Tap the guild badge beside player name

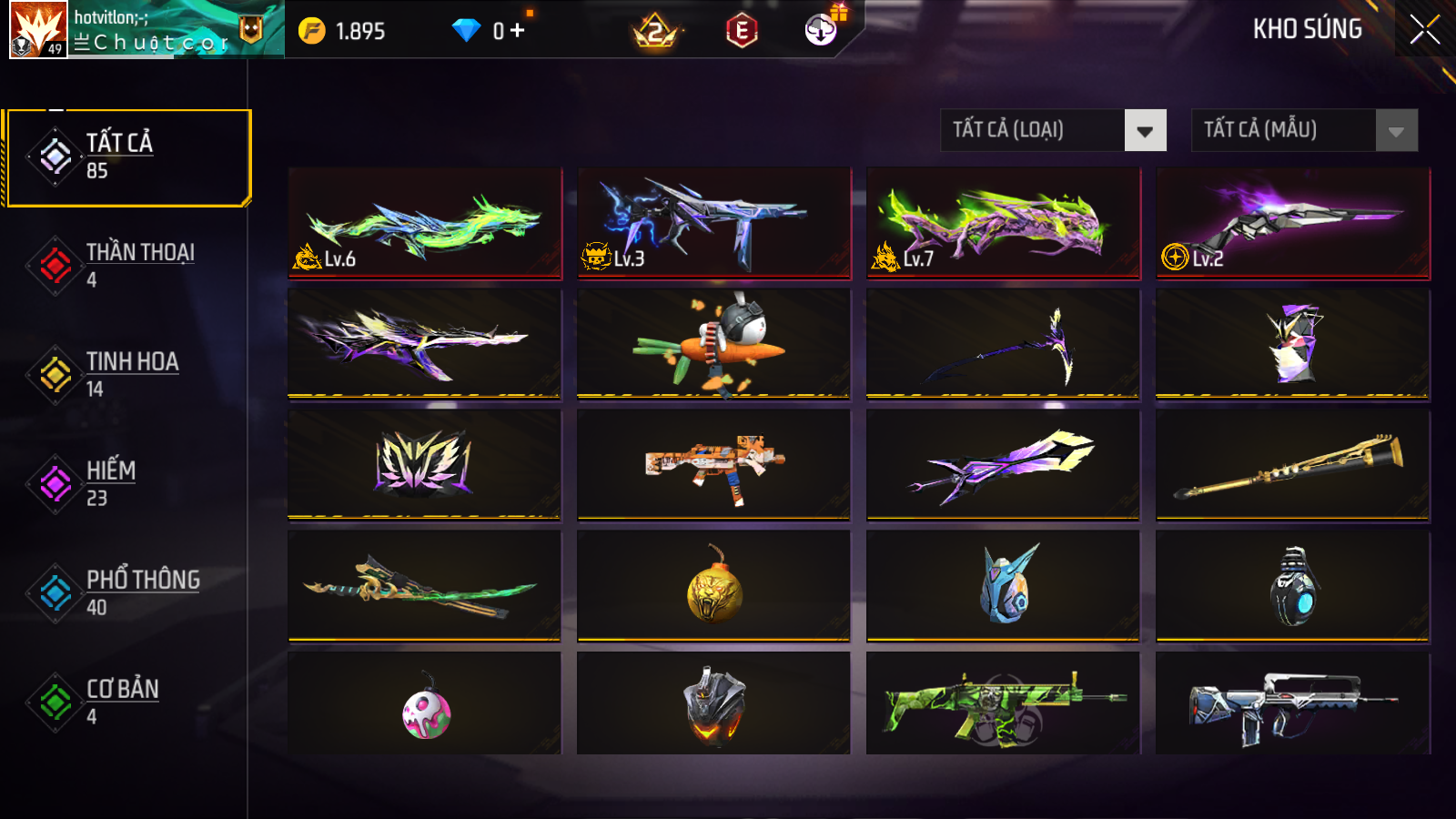tap(251, 30)
